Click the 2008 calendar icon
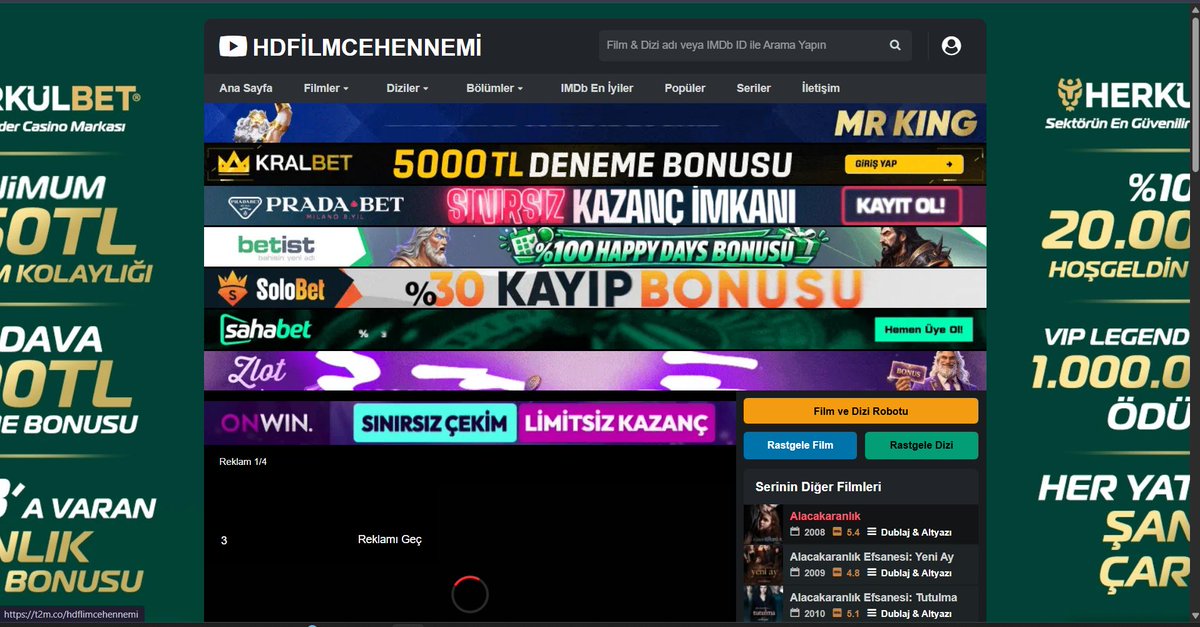The width and height of the screenshot is (1200, 627). tap(795, 532)
